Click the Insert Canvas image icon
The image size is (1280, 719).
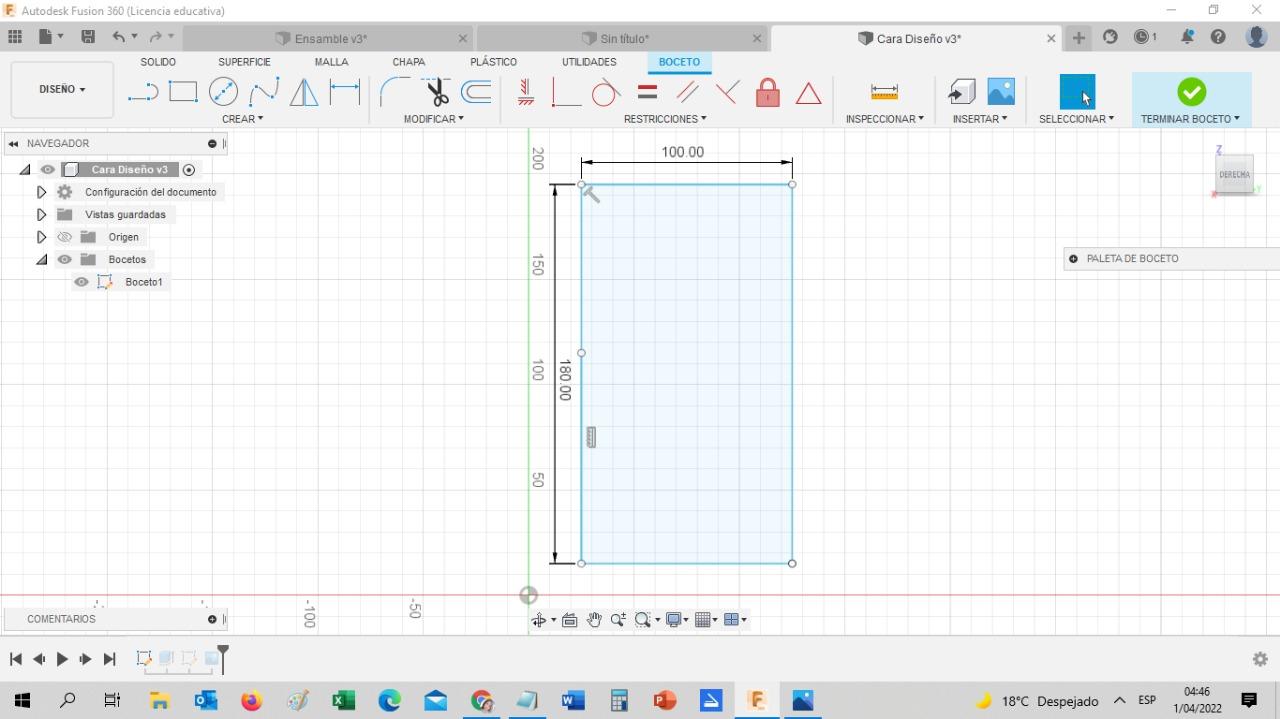pos(1001,92)
